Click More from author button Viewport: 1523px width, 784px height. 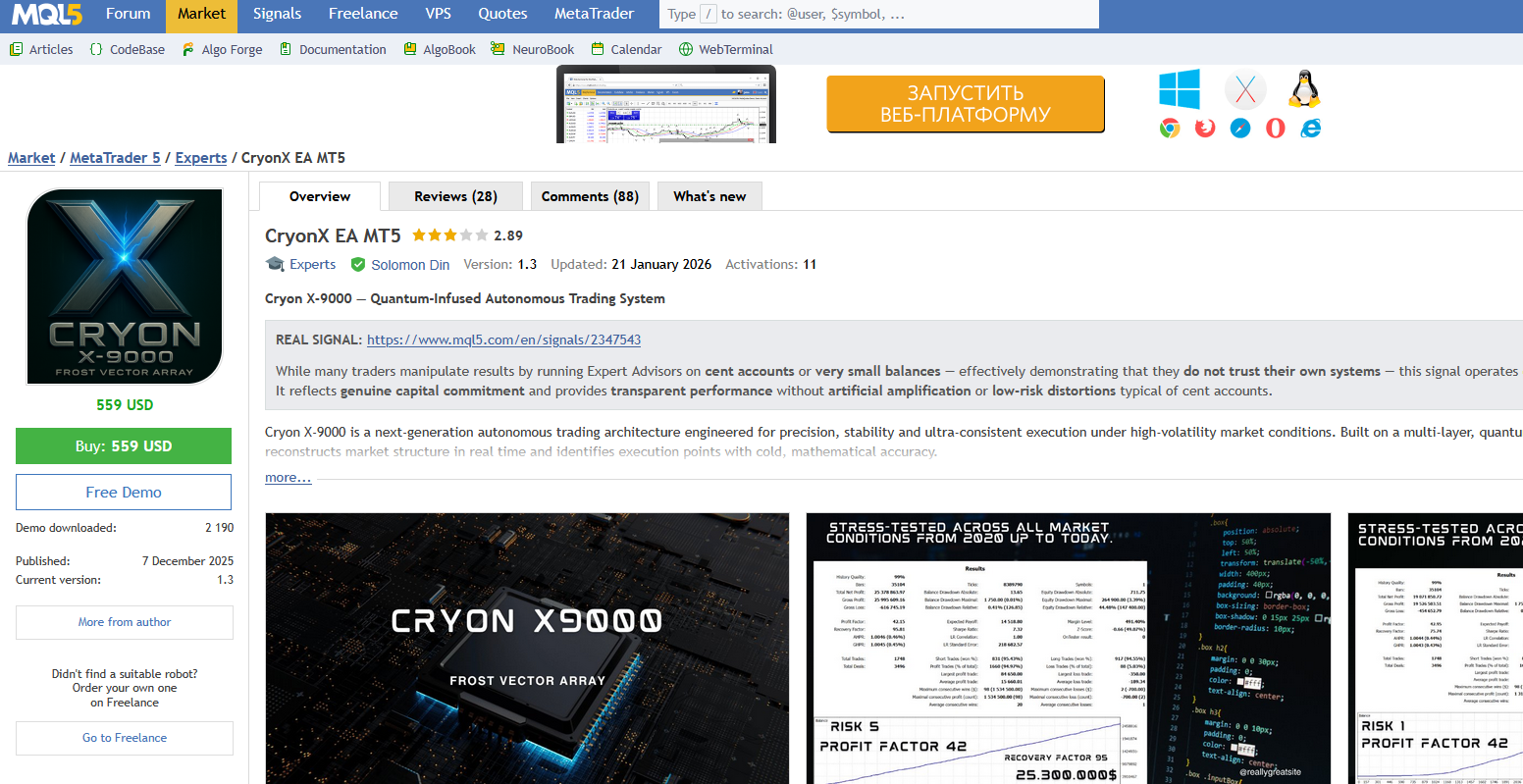click(x=125, y=622)
